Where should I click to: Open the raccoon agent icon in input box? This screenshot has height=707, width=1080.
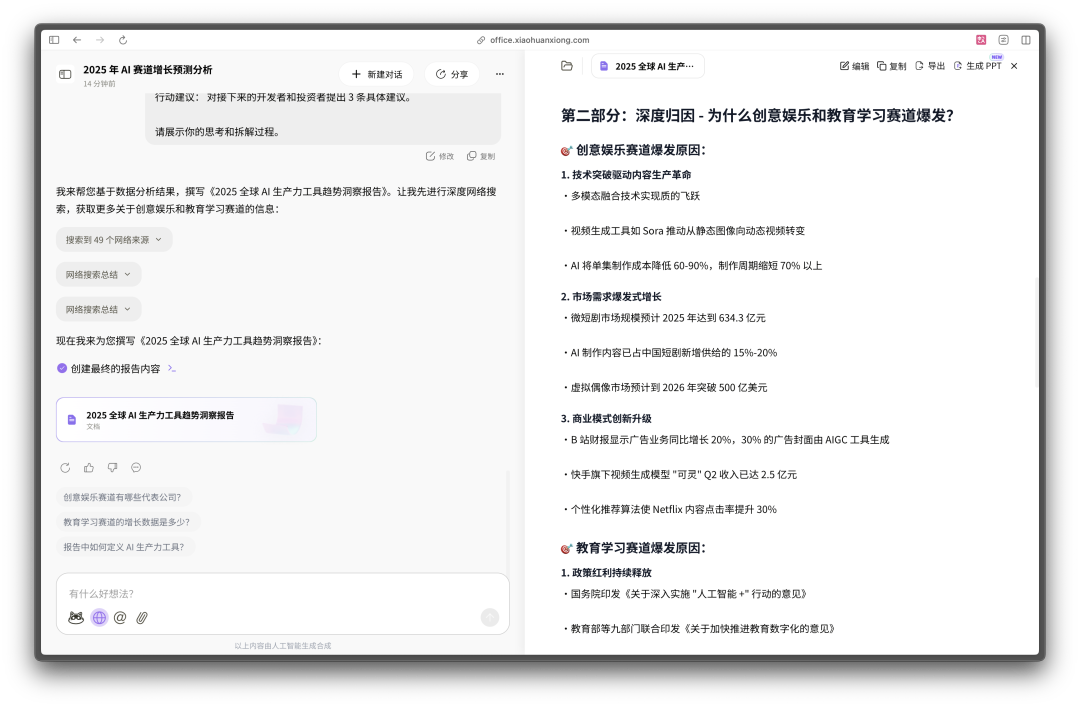(x=76, y=617)
